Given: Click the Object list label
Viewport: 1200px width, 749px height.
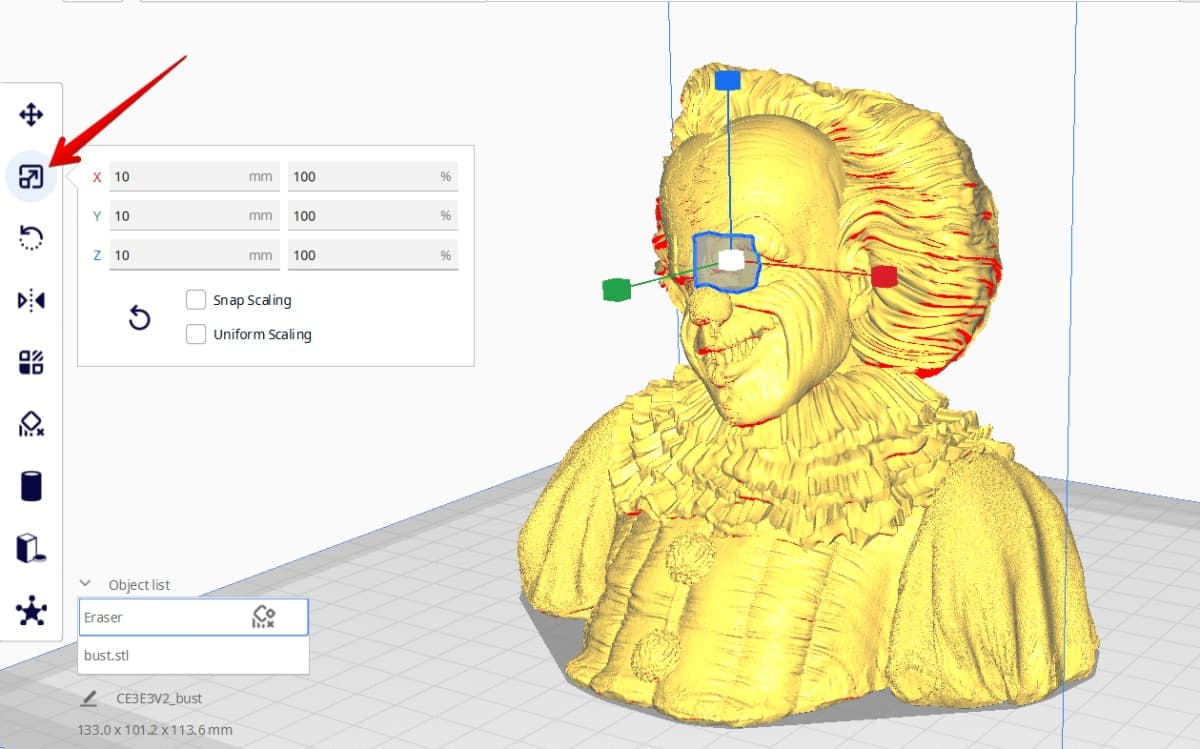Looking at the screenshot, I should coord(139,585).
